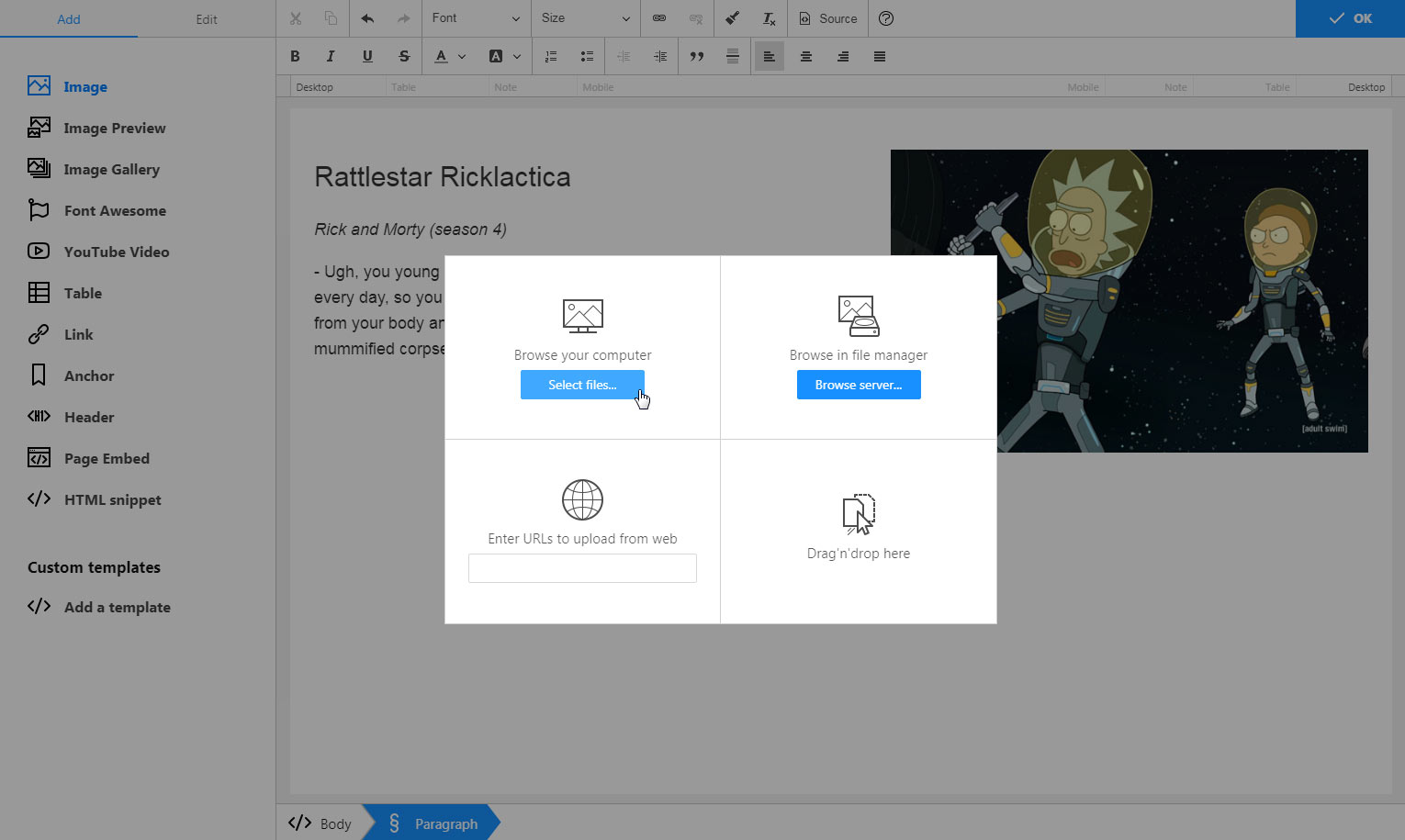Undo the last action
Image resolution: width=1405 pixels, height=840 pixels.
coord(367,18)
